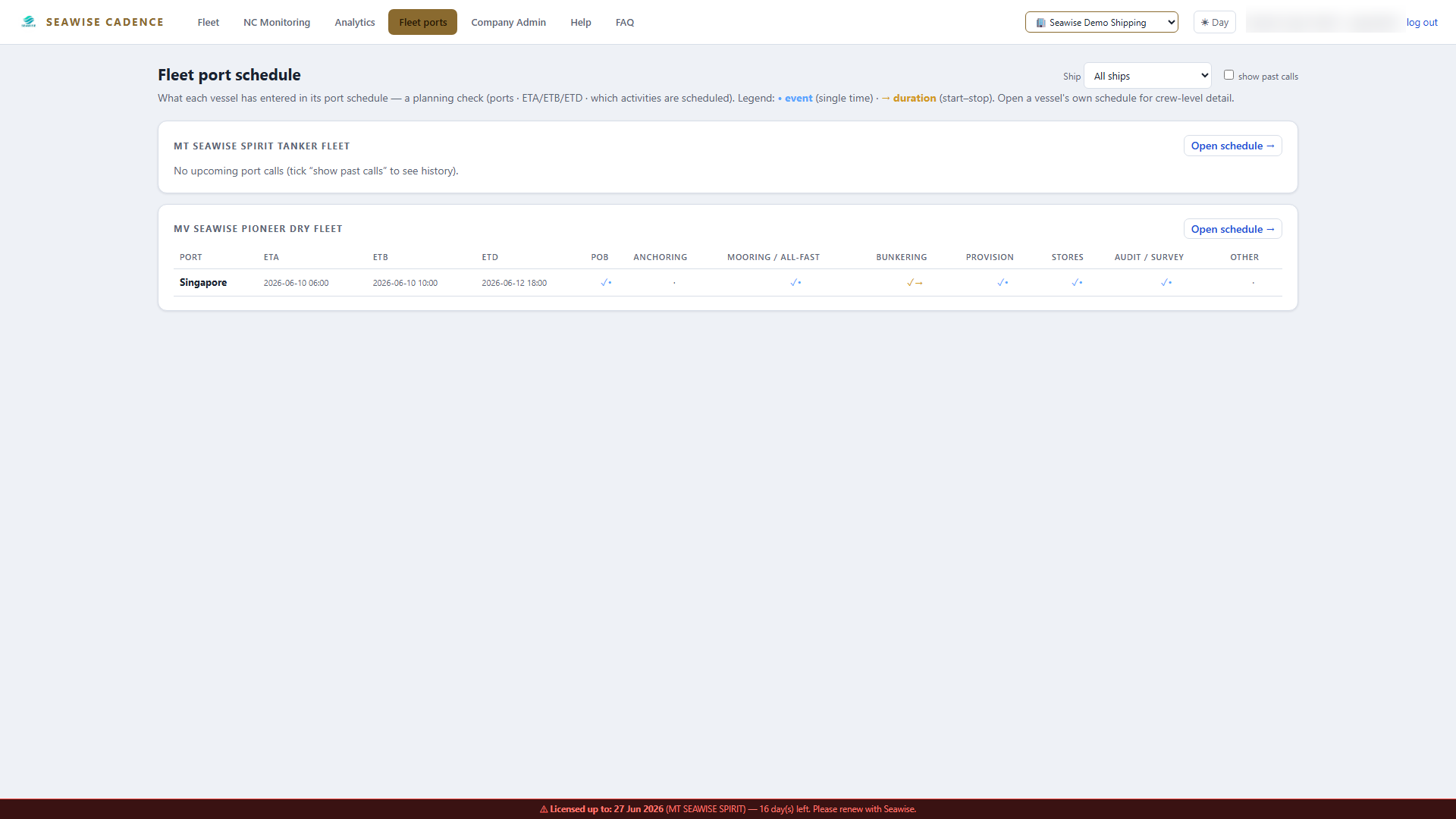Click the ETA value 2026-06-10 06:00
Image resolution: width=1456 pixels, height=819 pixels.
(x=296, y=283)
